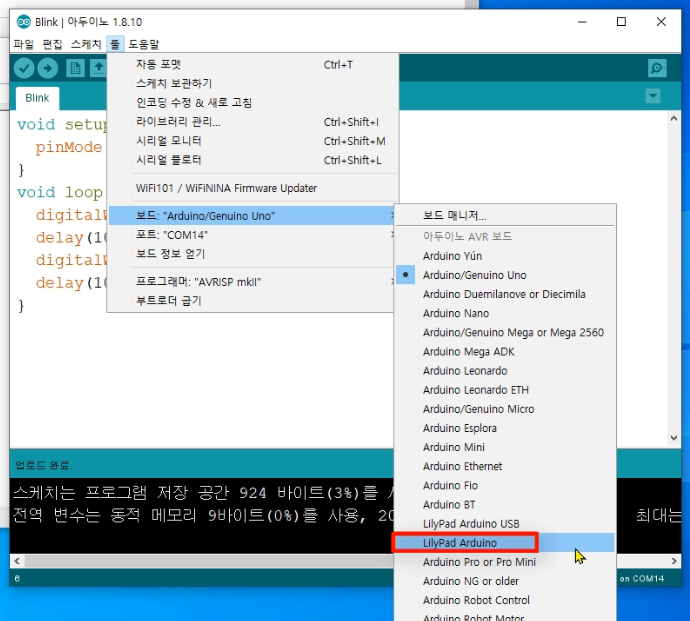Select Arduino Leonardo board
This screenshot has height=621, width=690.
tap(505, 371)
